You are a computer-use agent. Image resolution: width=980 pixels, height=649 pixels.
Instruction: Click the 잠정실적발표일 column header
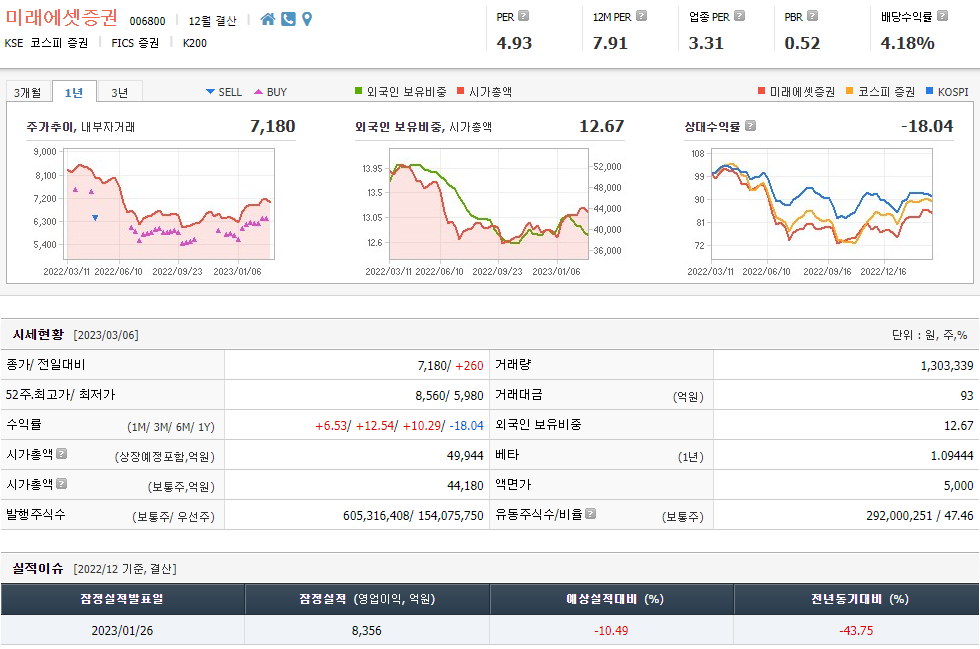click(122, 599)
